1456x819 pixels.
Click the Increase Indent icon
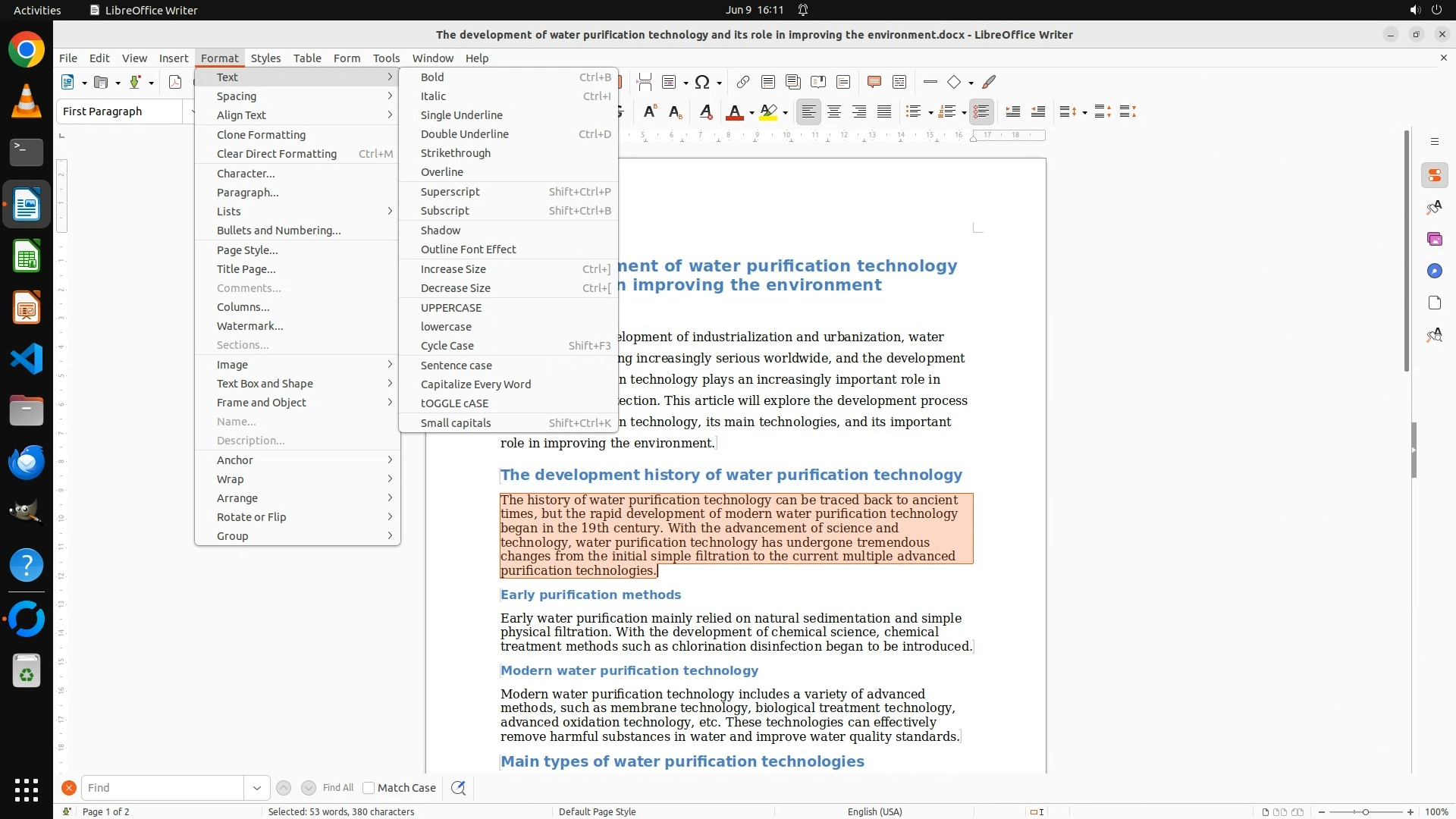click(x=1012, y=112)
